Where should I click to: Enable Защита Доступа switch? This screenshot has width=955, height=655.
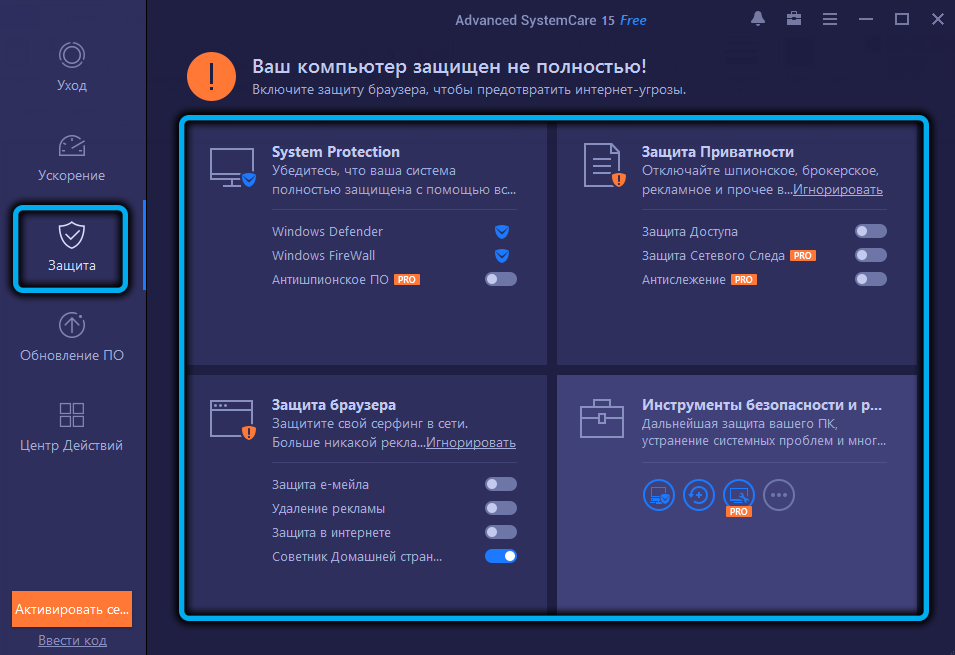871,231
